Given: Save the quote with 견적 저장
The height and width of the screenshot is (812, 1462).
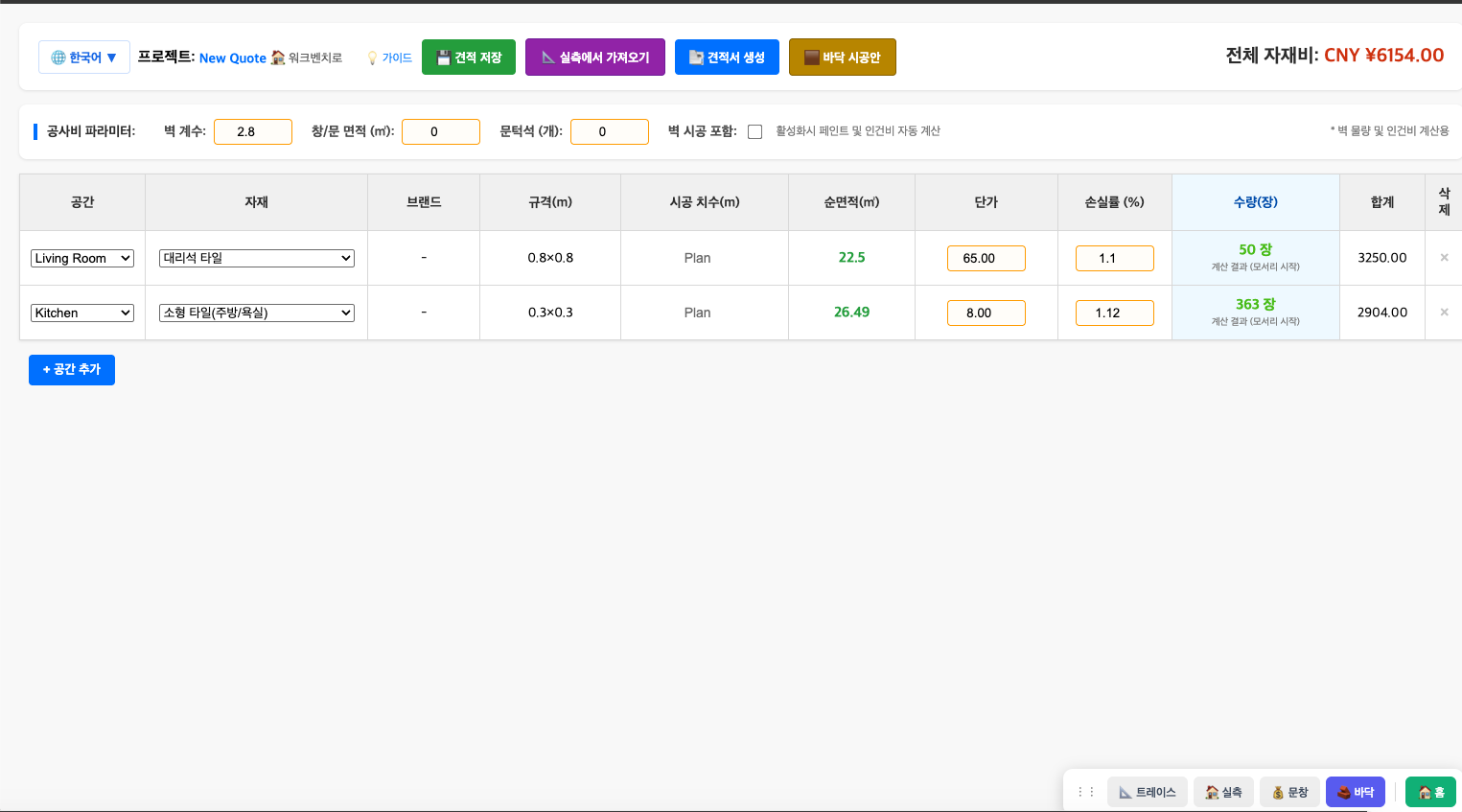Looking at the screenshot, I should [x=469, y=58].
